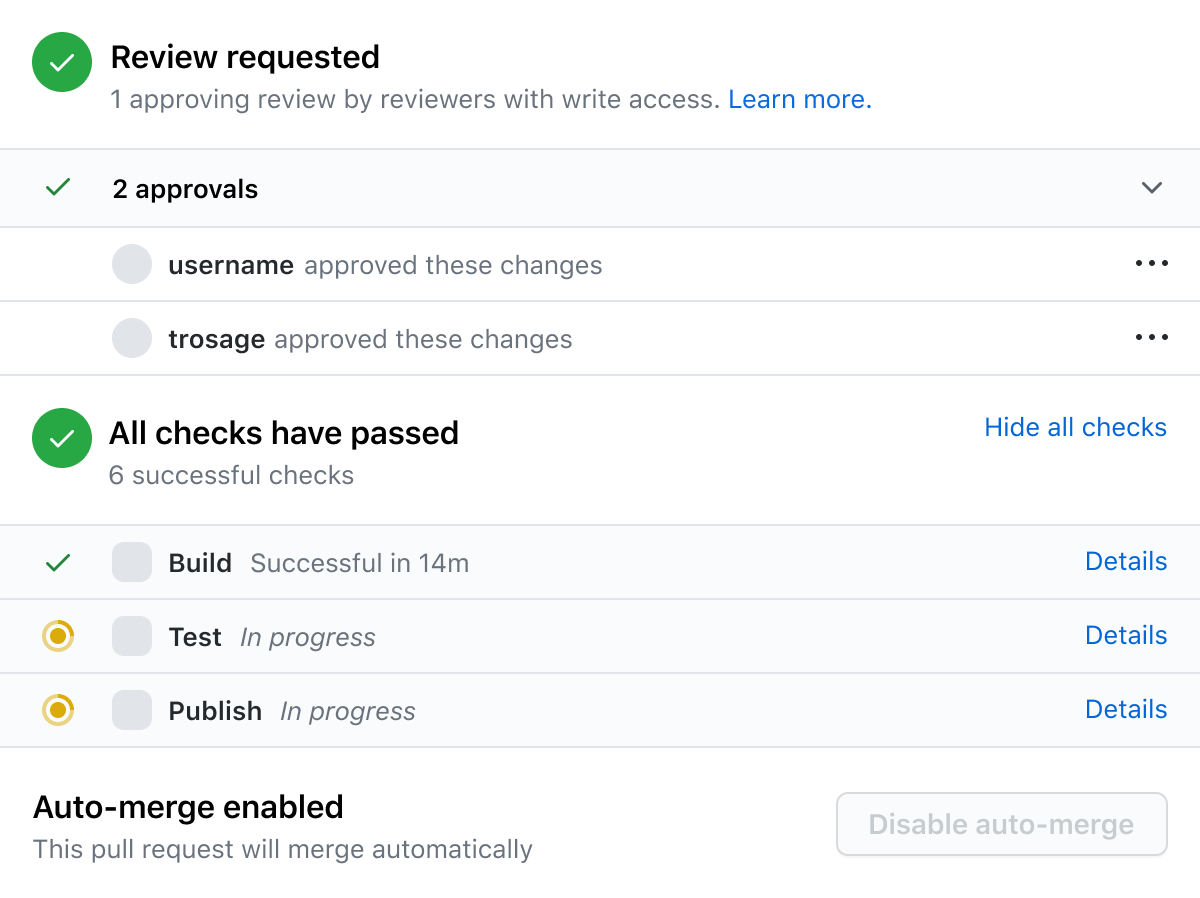
Task: Click the checkmark next to the Build check
Action: click(x=58, y=562)
